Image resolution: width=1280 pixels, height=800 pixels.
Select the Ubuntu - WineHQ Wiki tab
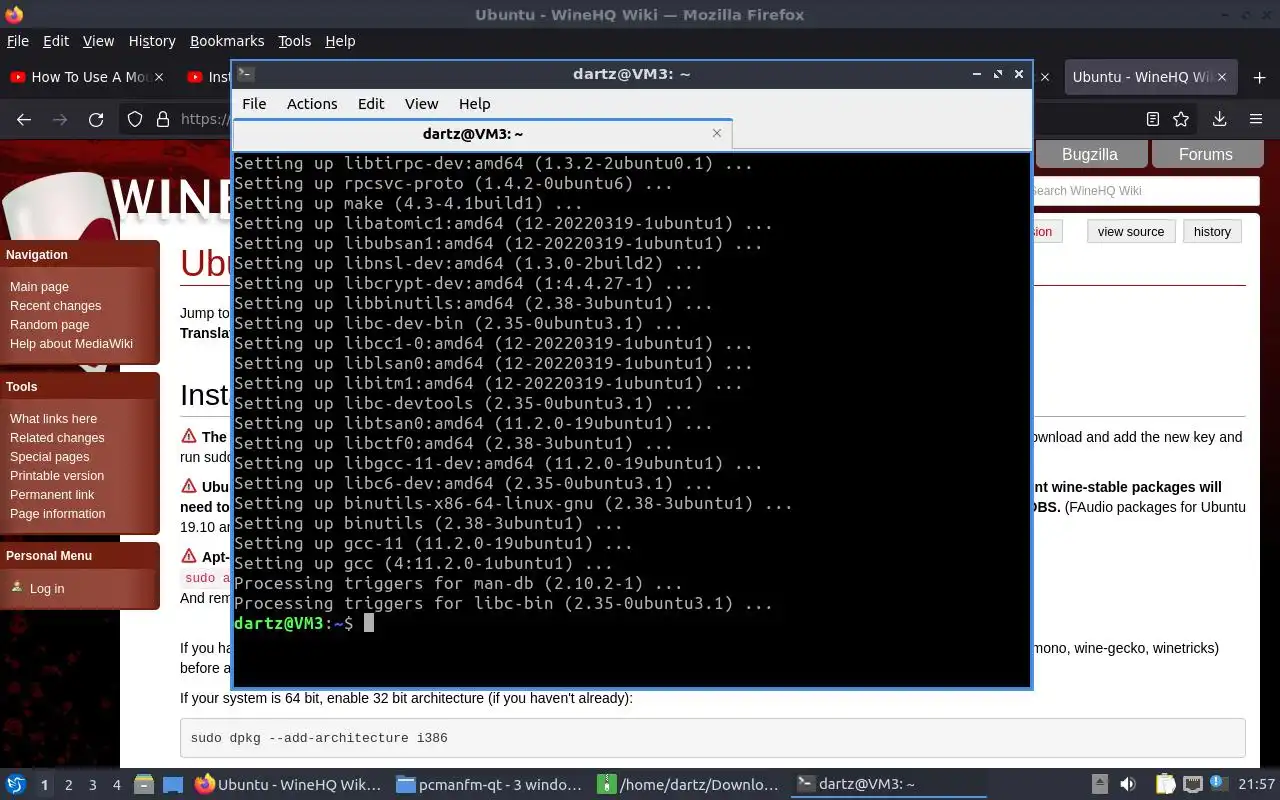click(x=1150, y=77)
